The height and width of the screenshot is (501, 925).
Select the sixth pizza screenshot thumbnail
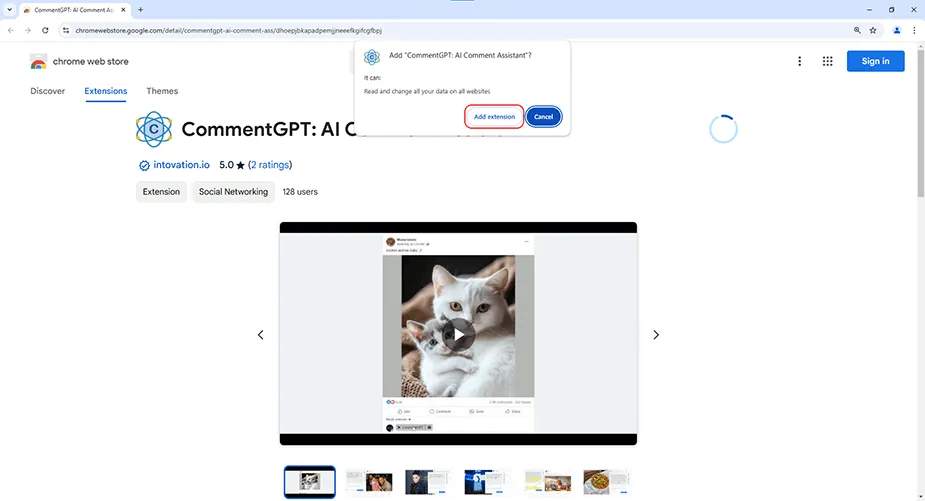pyautogui.click(x=606, y=482)
